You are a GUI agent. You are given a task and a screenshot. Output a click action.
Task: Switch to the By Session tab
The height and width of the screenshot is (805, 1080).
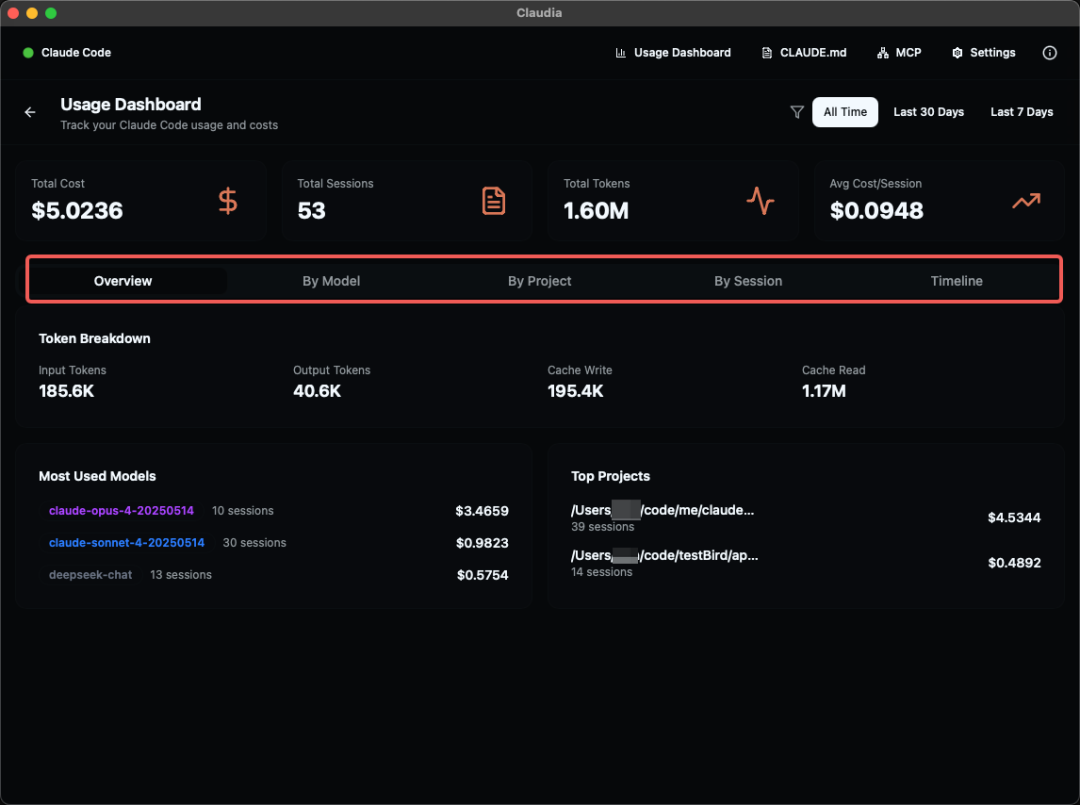tap(748, 281)
